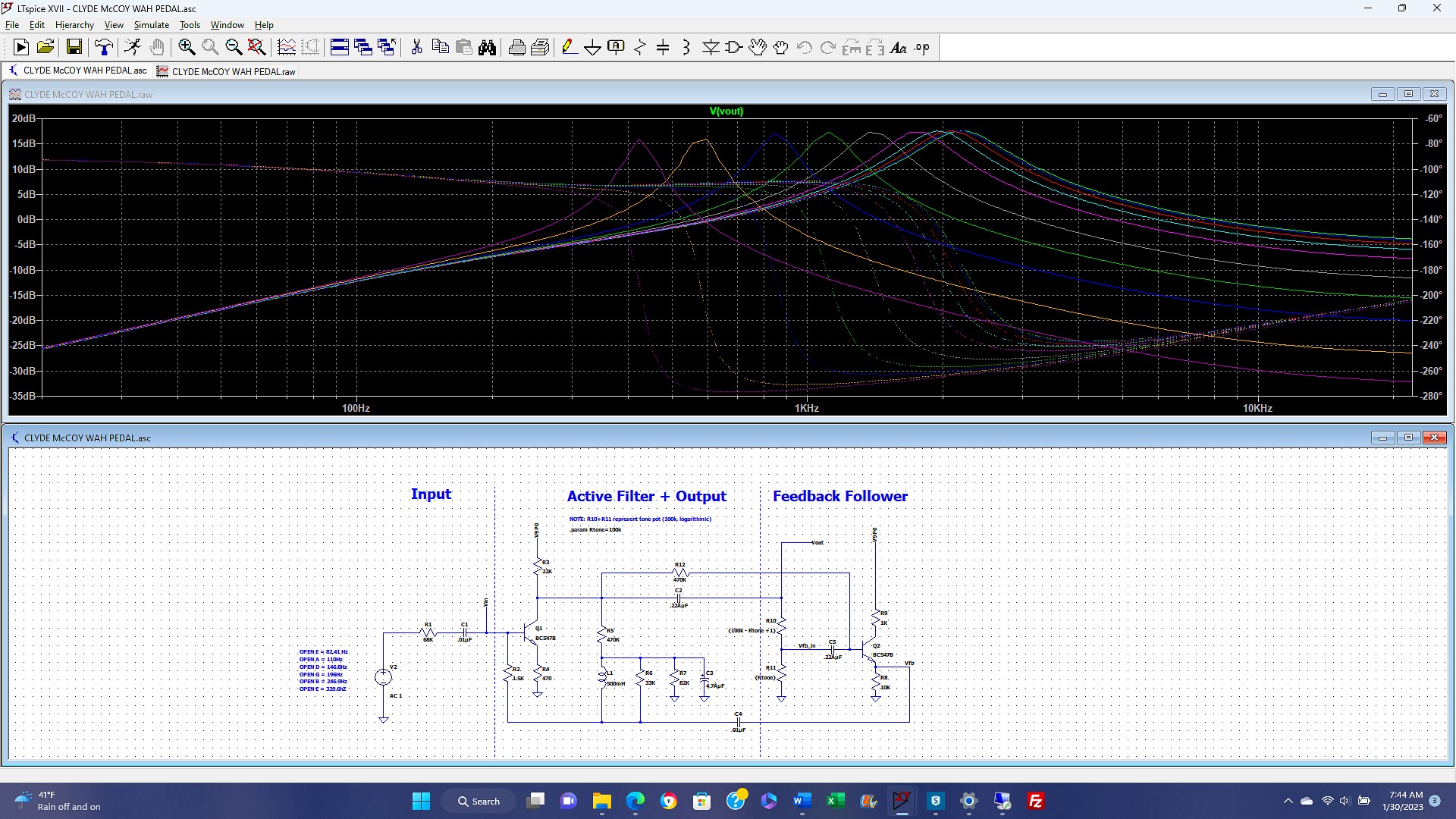Viewport: 1456px width, 819px height.
Task: Click the Tile windows horizontally icon
Action: point(339,48)
